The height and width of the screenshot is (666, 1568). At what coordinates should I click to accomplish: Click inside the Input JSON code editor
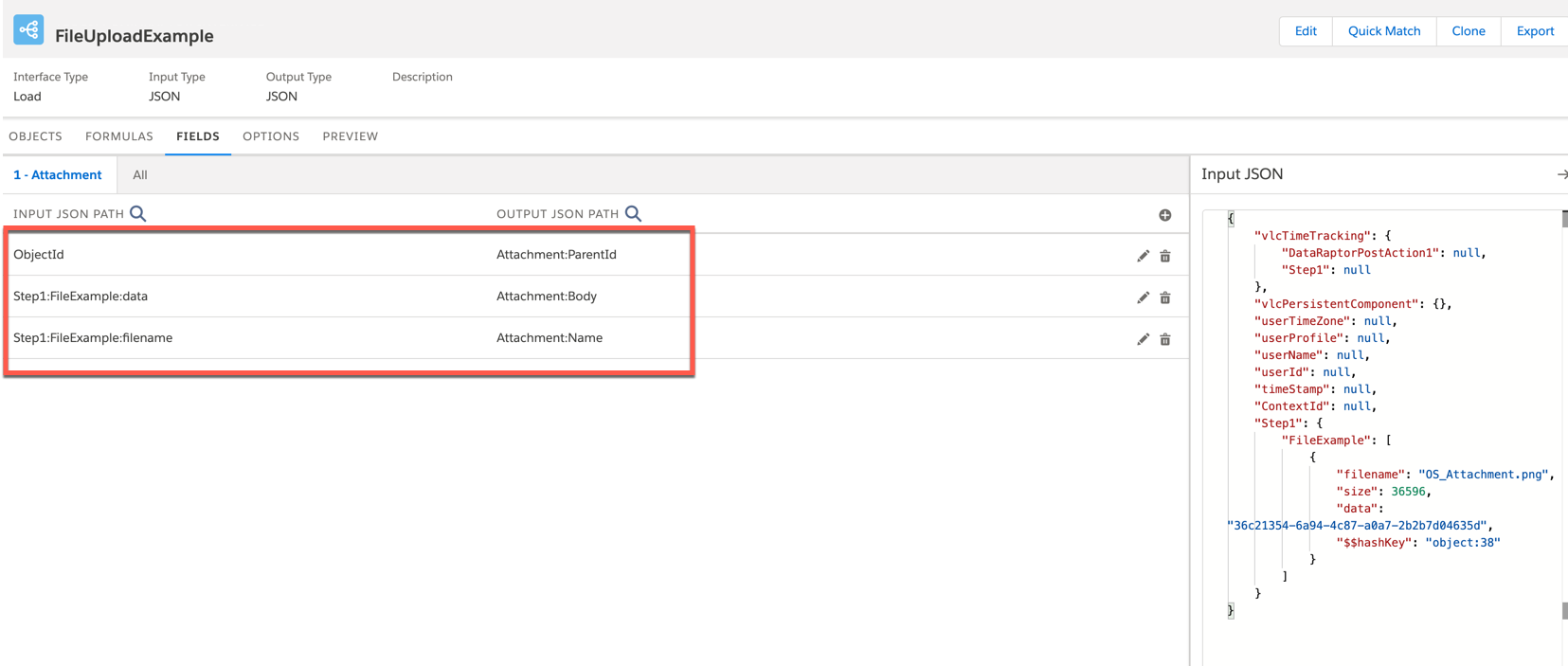[x=1383, y=426]
